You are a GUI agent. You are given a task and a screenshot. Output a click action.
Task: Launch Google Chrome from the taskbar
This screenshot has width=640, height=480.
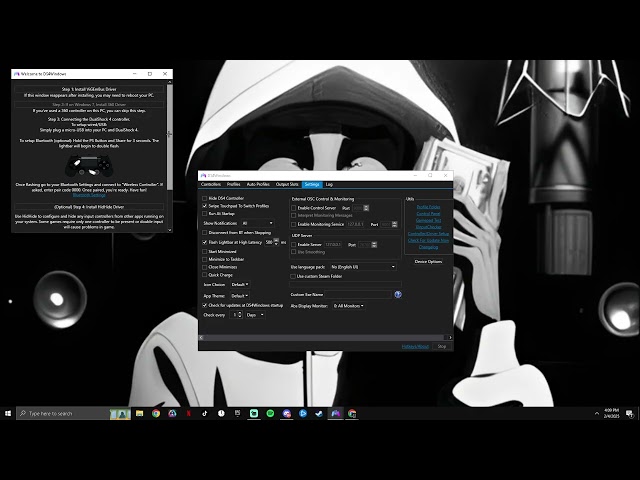point(156,413)
